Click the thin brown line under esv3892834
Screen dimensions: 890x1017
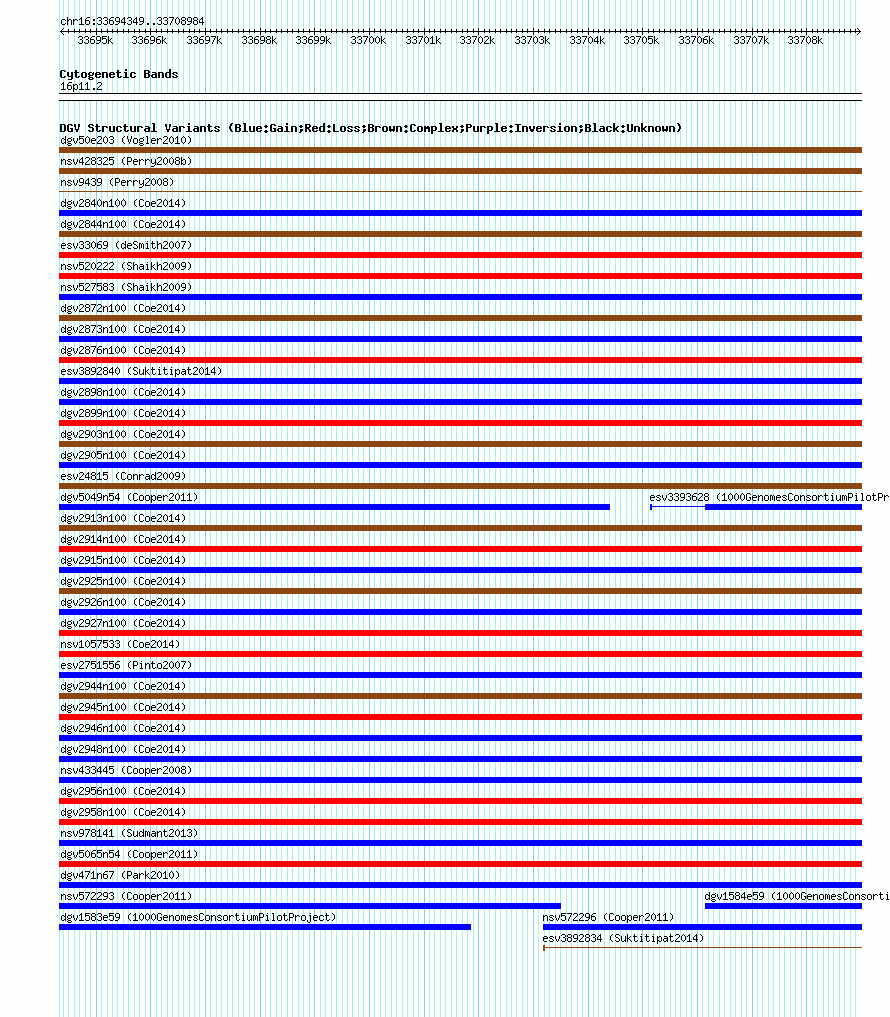point(703,948)
